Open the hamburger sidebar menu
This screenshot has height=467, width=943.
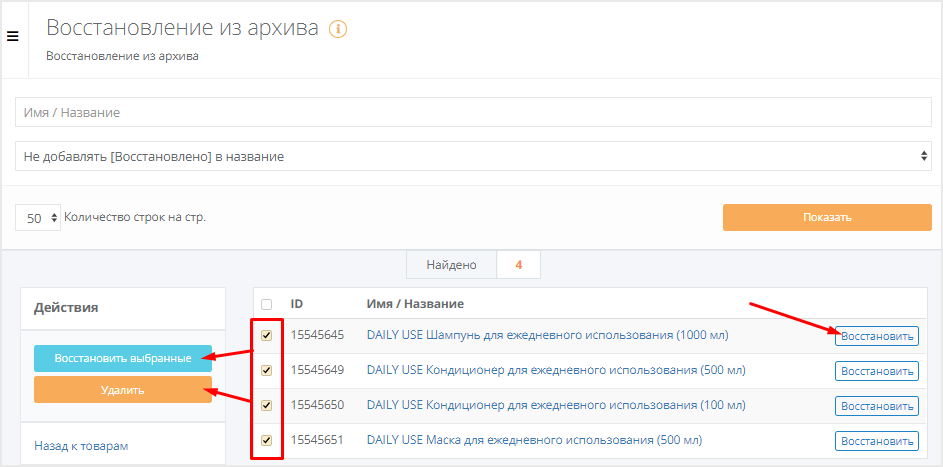(13, 37)
